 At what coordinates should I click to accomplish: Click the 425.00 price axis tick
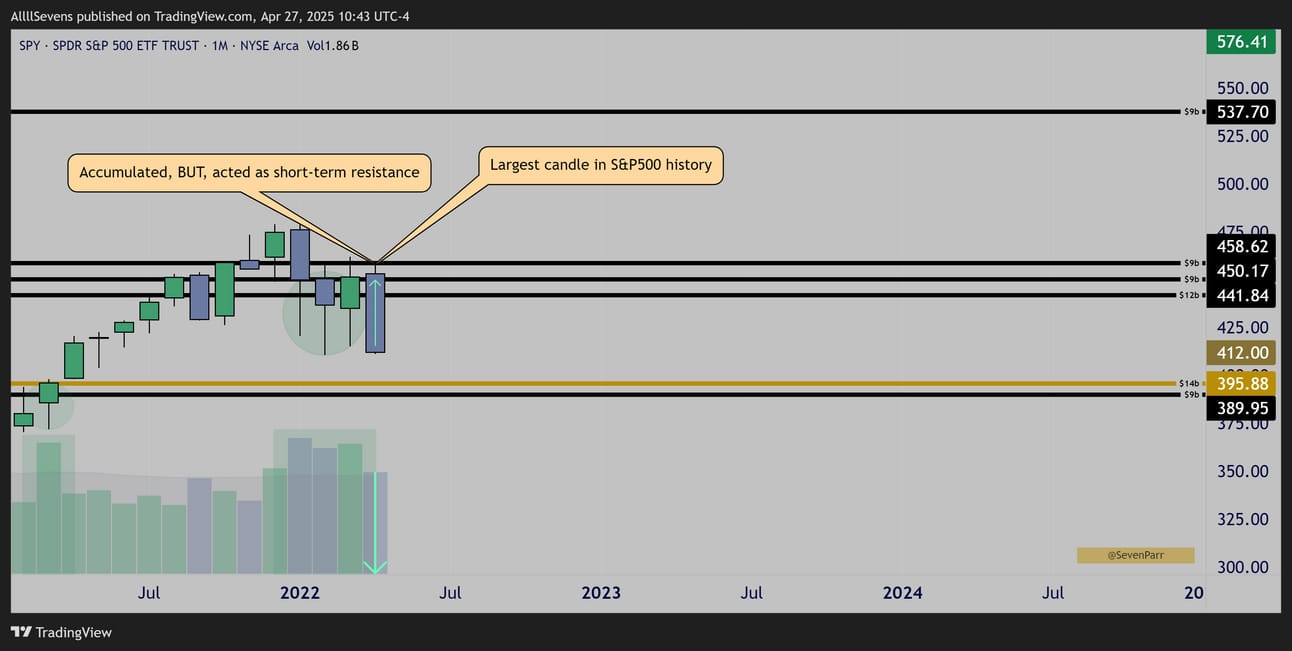coord(1241,327)
